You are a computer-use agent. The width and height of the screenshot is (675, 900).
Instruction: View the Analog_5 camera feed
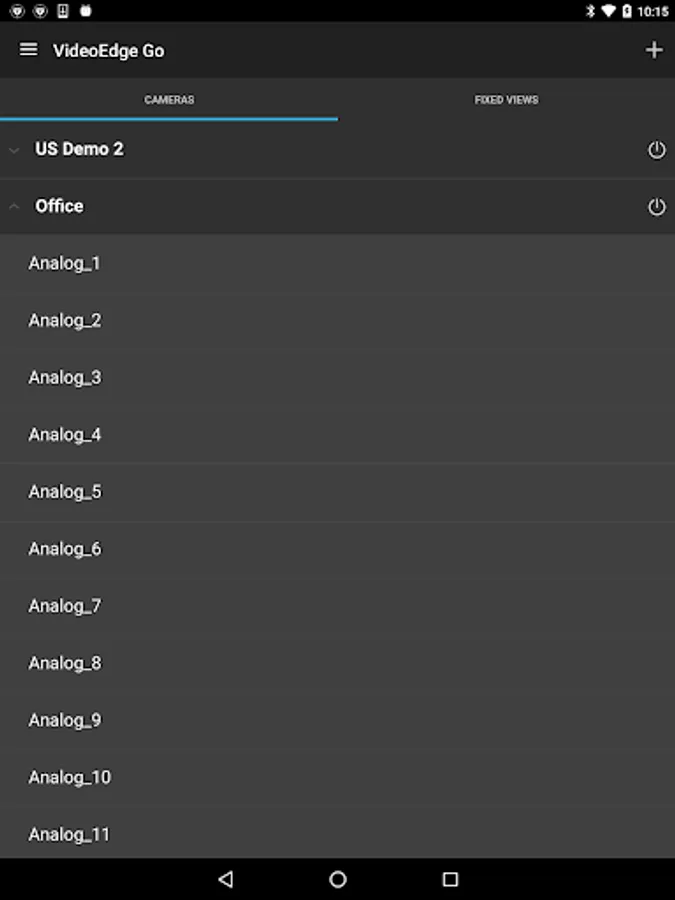(x=65, y=492)
